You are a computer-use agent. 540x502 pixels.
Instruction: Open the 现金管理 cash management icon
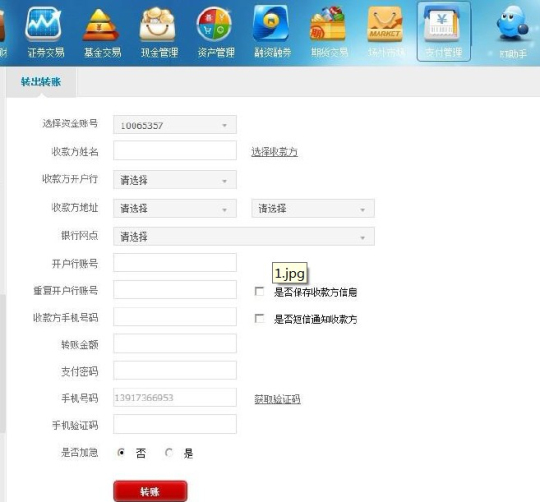click(x=157, y=24)
